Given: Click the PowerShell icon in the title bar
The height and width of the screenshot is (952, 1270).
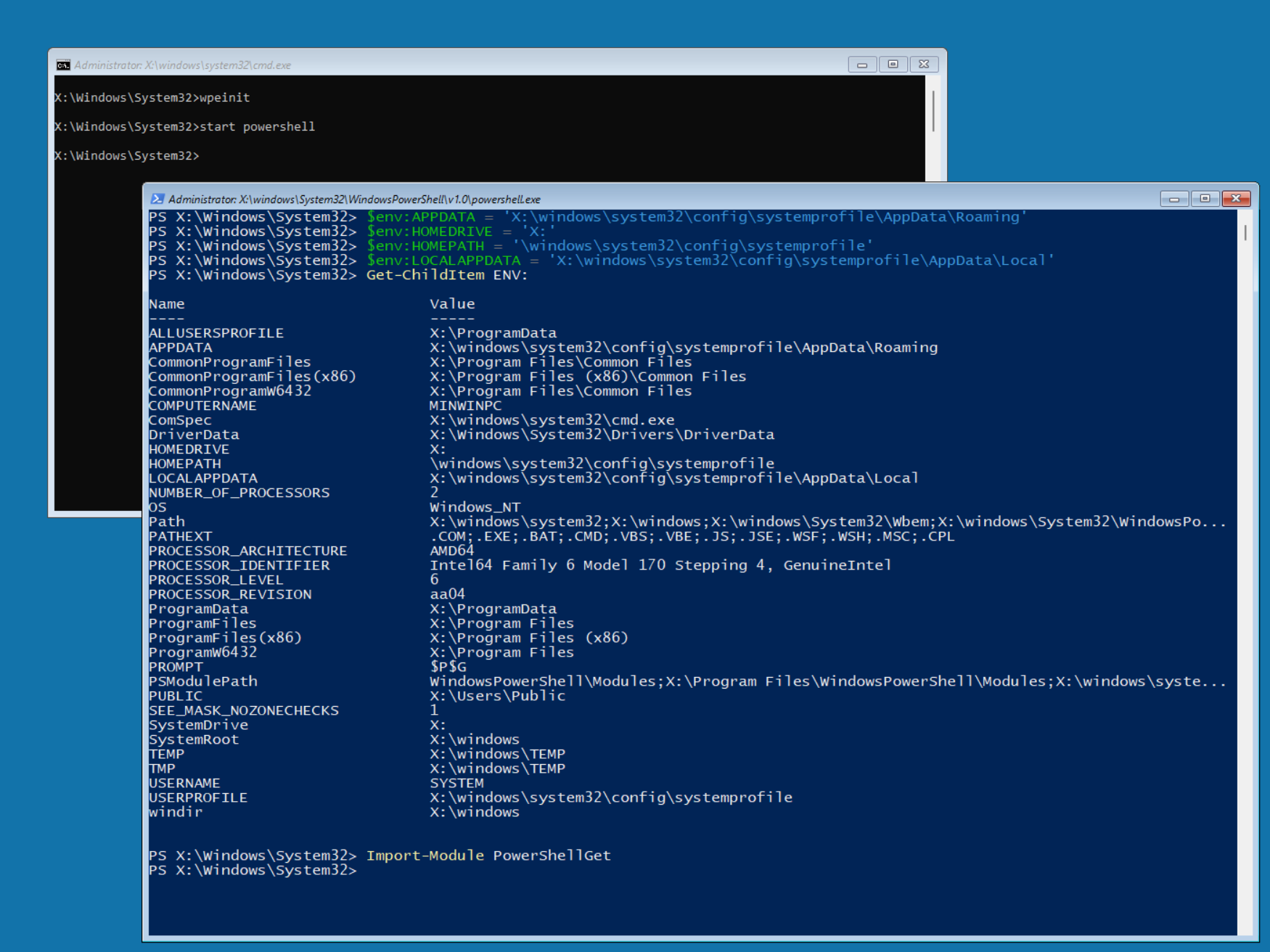Looking at the screenshot, I should pyautogui.click(x=157, y=199).
